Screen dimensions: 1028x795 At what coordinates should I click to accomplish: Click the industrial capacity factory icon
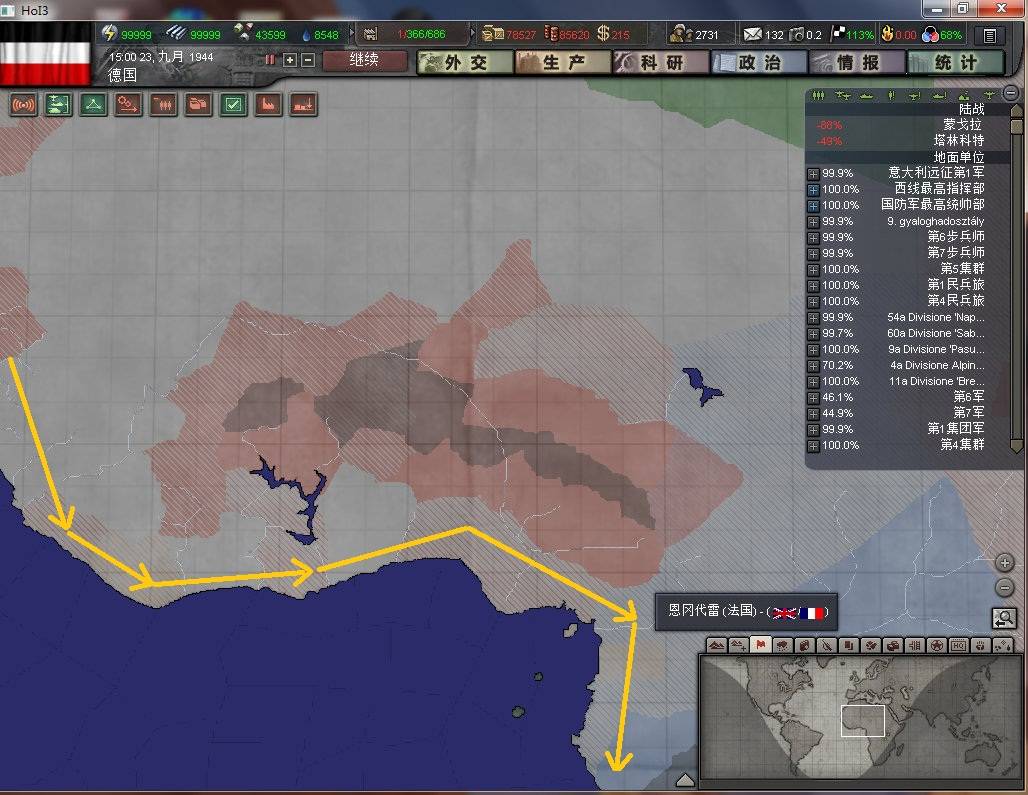370,34
